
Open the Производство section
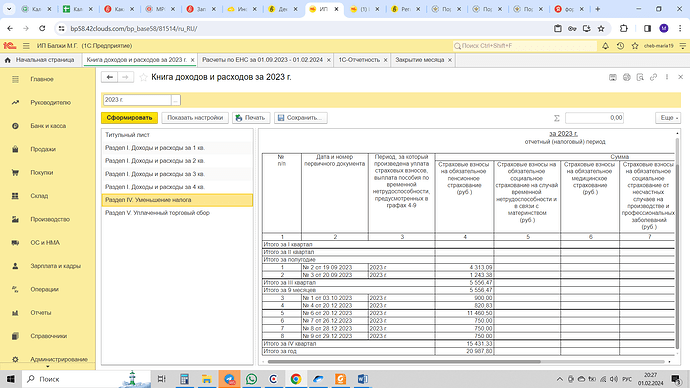click(x=50, y=219)
